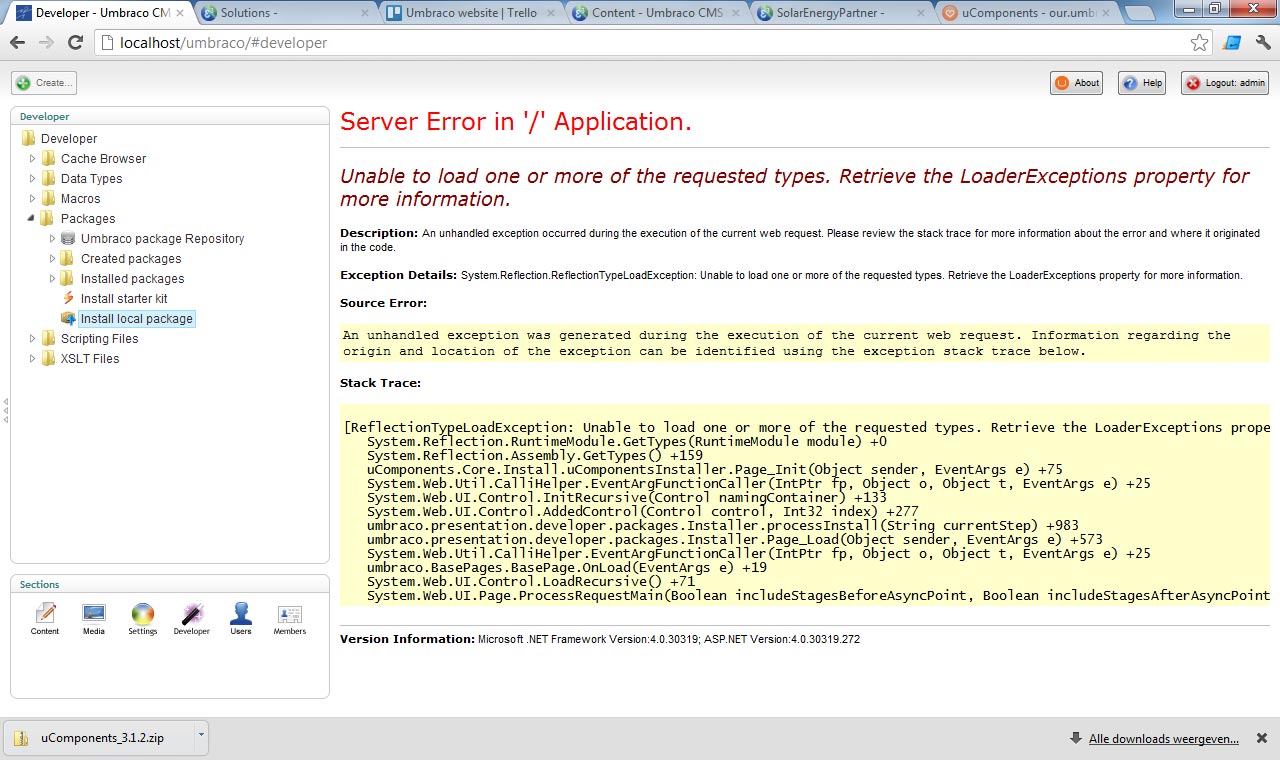Select Umbraco package Repository tree item
The image size is (1280, 760).
tap(162, 239)
